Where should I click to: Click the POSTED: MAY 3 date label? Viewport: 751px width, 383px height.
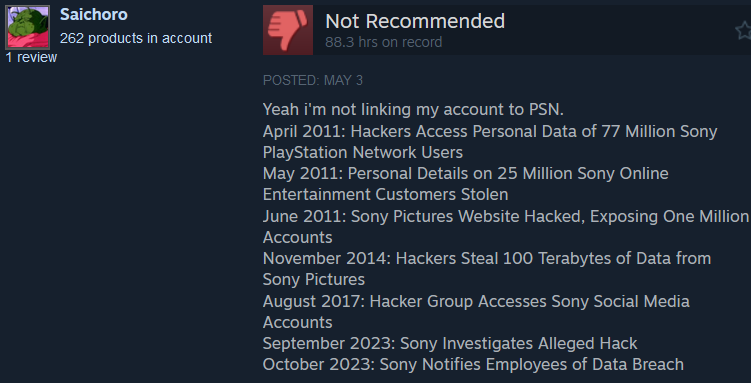coord(313,80)
